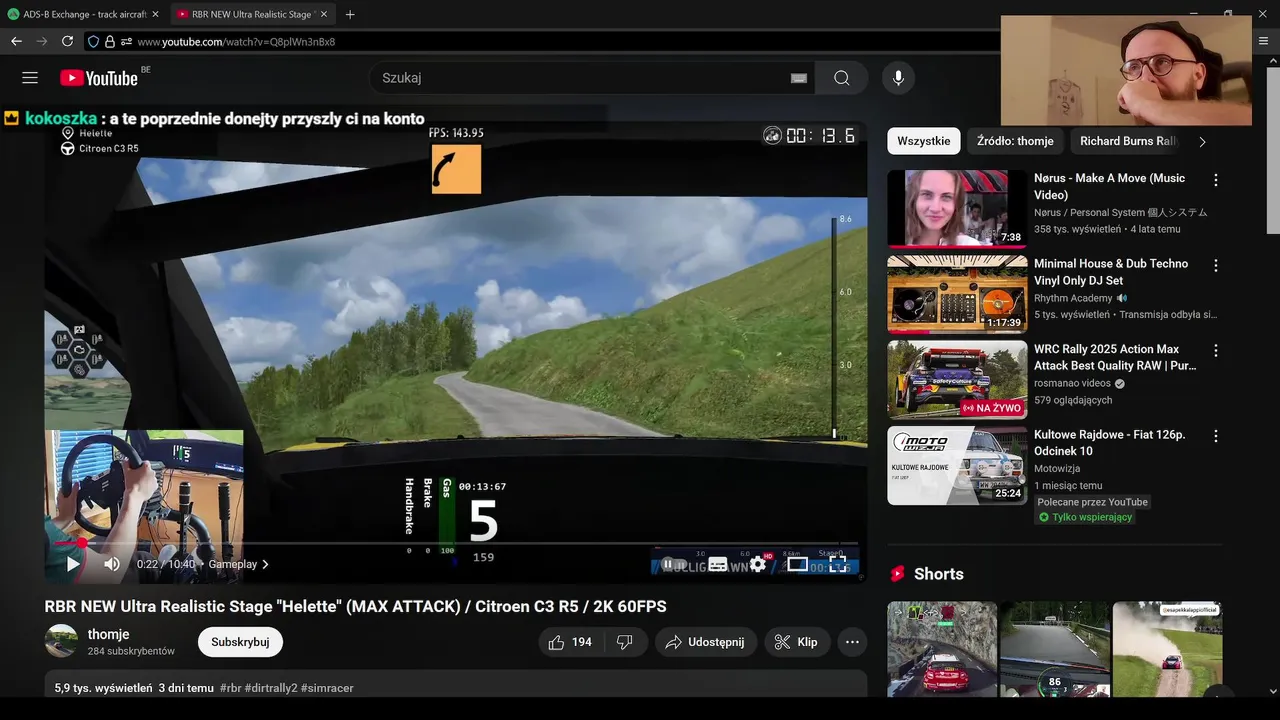Close the ADS-B Exchange tab
This screenshot has width=1280, height=720.
coord(155,14)
